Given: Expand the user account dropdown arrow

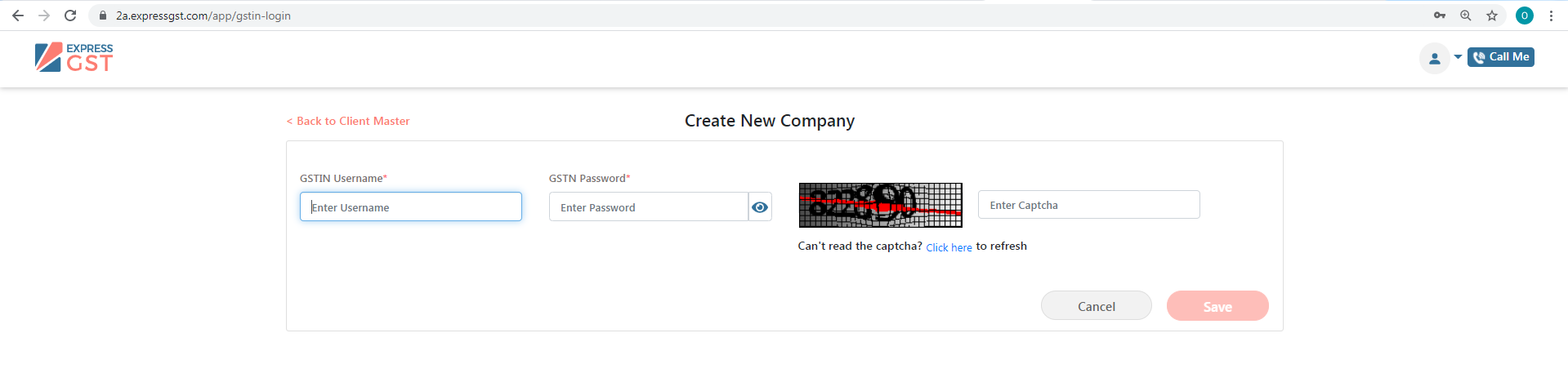Looking at the screenshot, I should coord(1458,57).
